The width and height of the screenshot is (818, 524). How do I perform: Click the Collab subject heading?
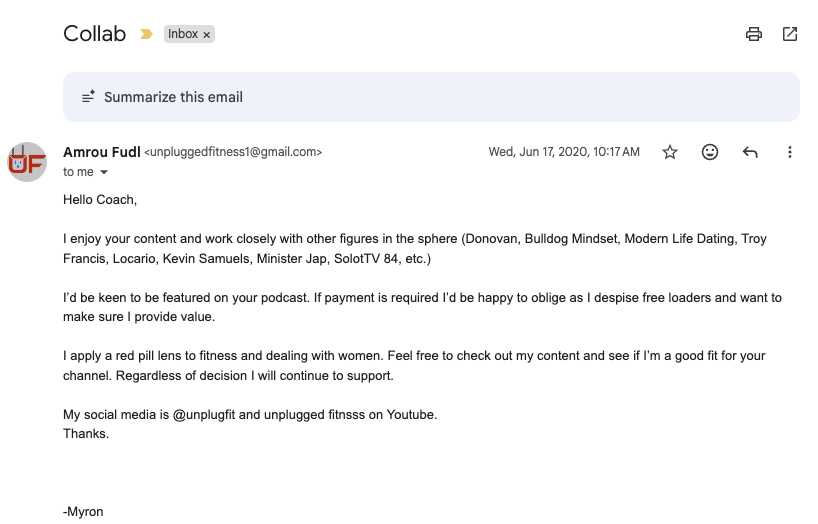[94, 34]
